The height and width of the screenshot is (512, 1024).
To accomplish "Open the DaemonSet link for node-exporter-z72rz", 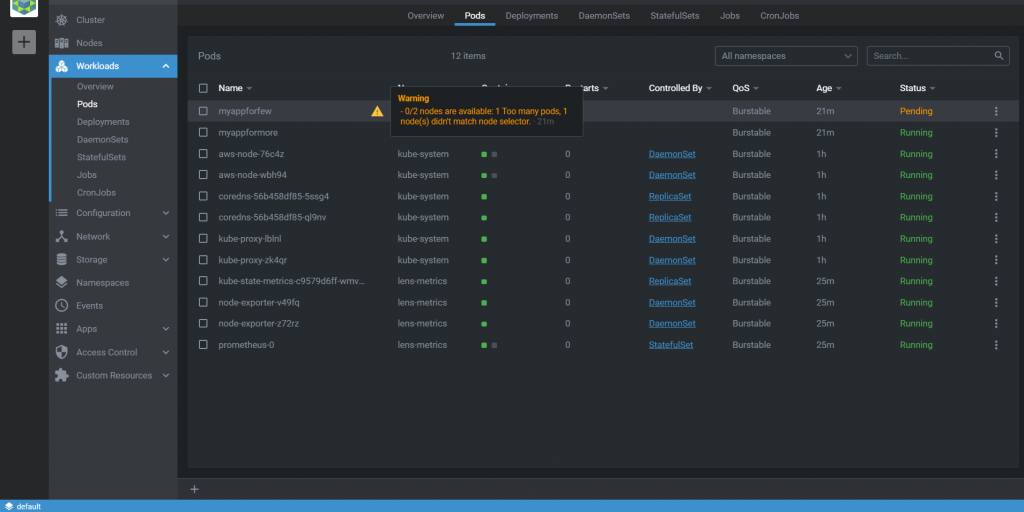I will click(x=672, y=323).
